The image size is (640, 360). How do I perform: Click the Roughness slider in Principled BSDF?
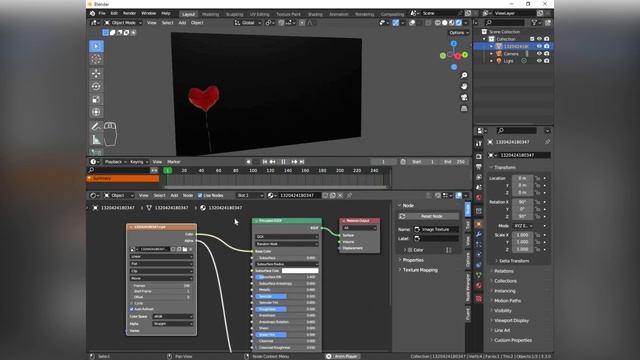click(x=286, y=309)
